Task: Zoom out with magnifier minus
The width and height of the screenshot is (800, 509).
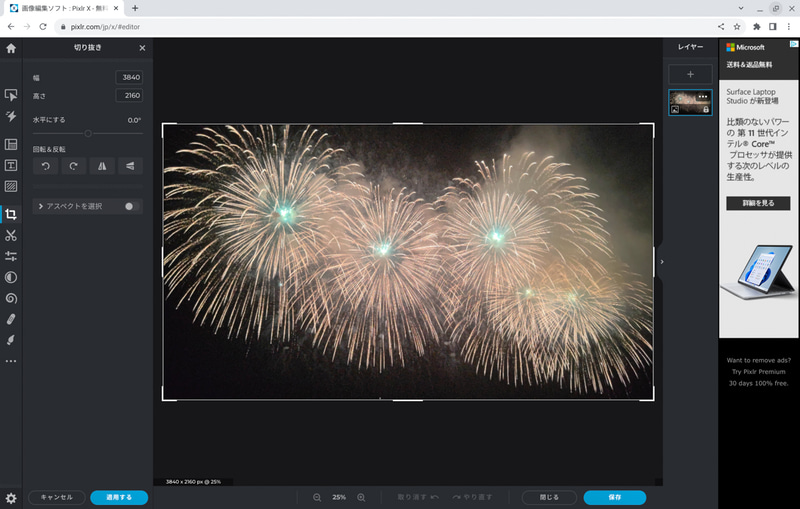Action: click(317, 497)
